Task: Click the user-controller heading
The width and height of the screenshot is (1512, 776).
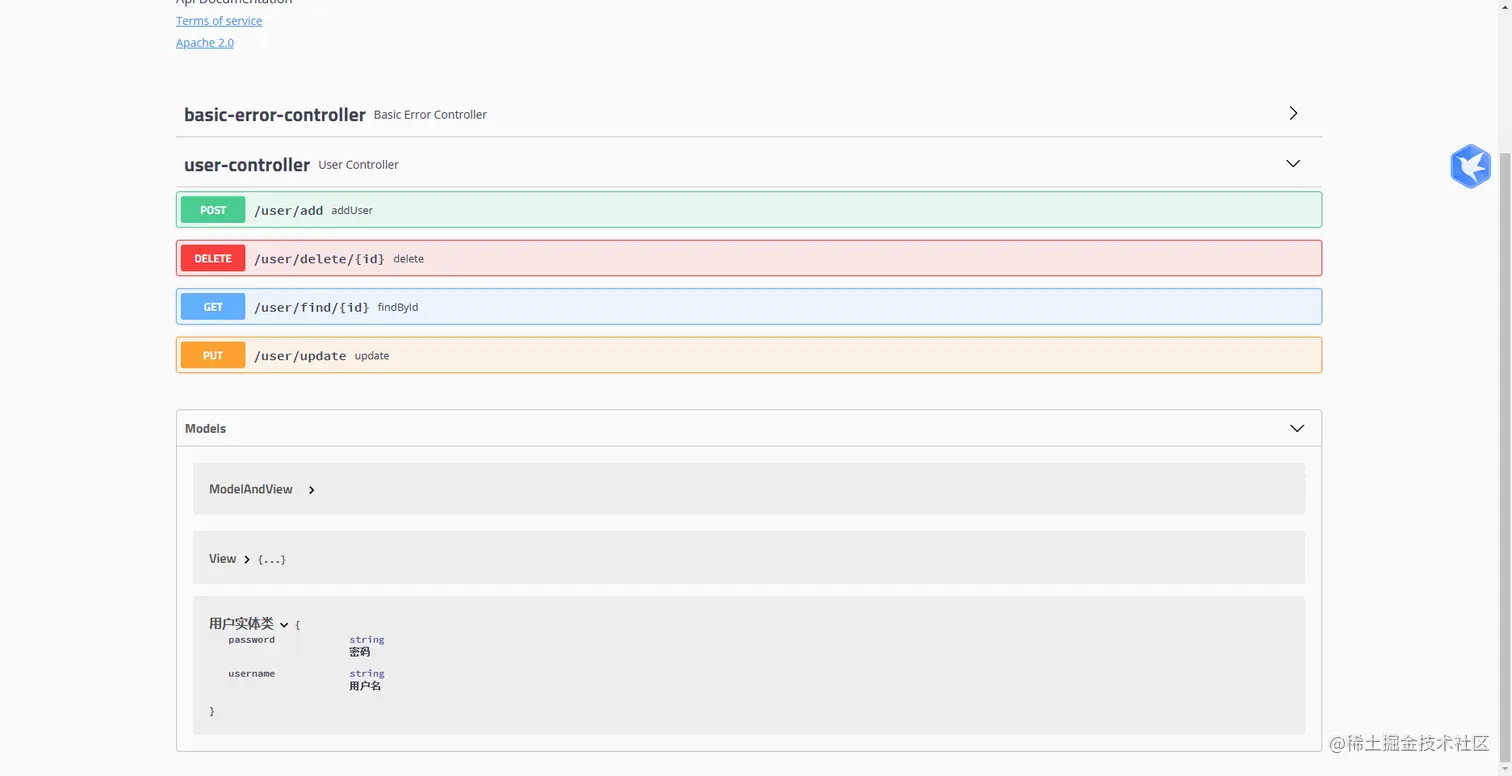Action: [247, 165]
